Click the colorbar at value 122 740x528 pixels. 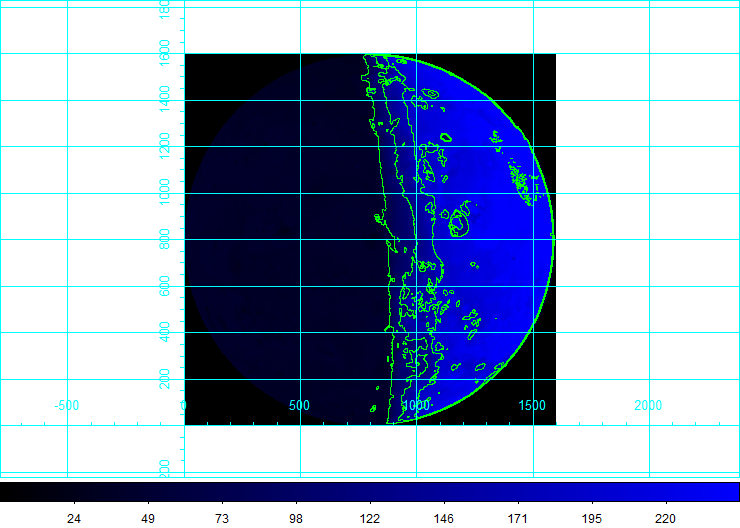pyautogui.click(x=369, y=492)
